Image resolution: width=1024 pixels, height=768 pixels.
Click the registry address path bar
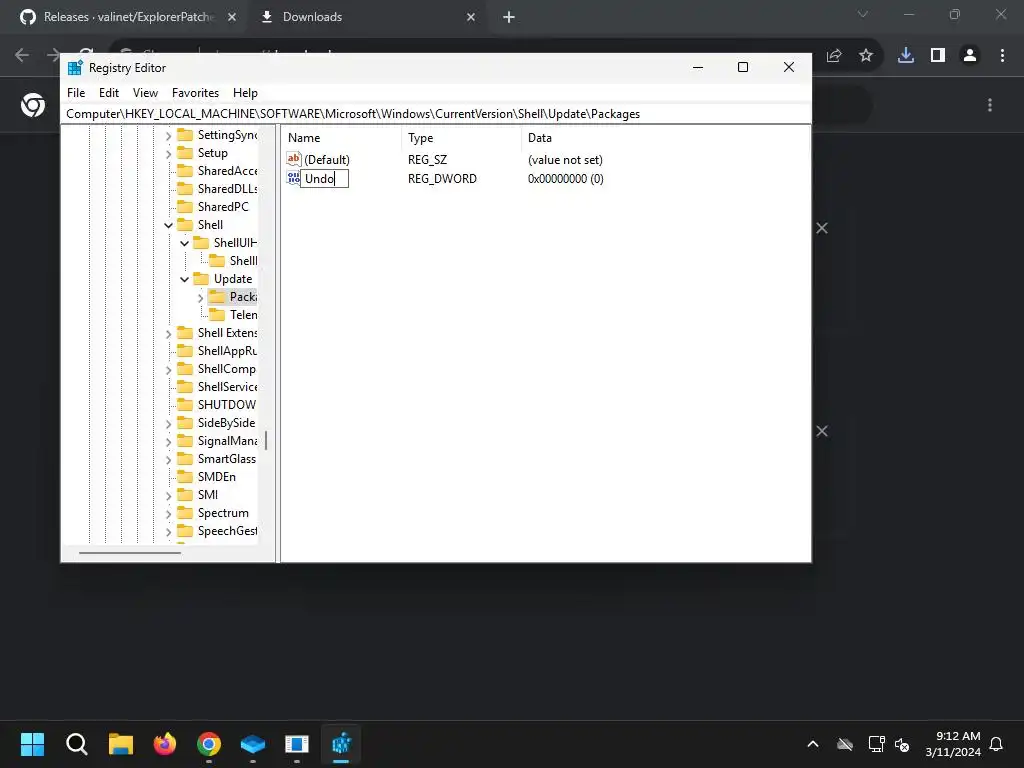[436, 114]
